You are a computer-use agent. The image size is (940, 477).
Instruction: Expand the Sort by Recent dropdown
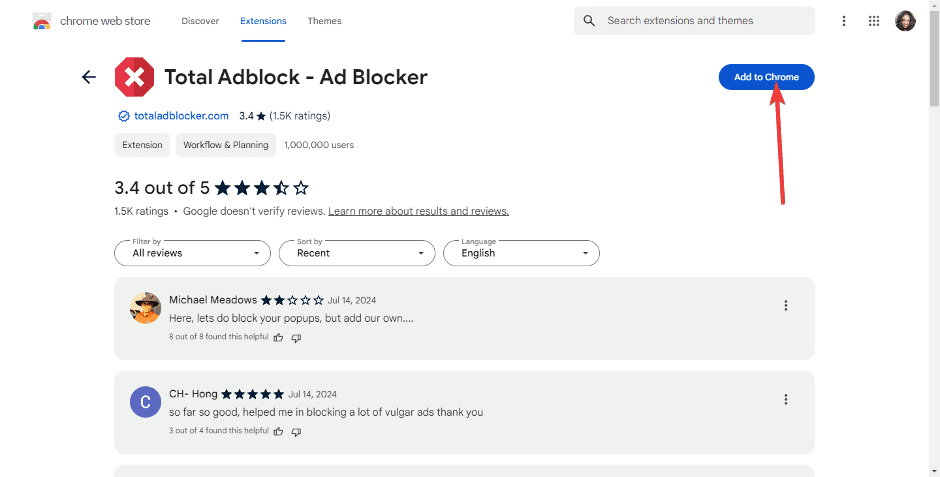click(x=356, y=253)
